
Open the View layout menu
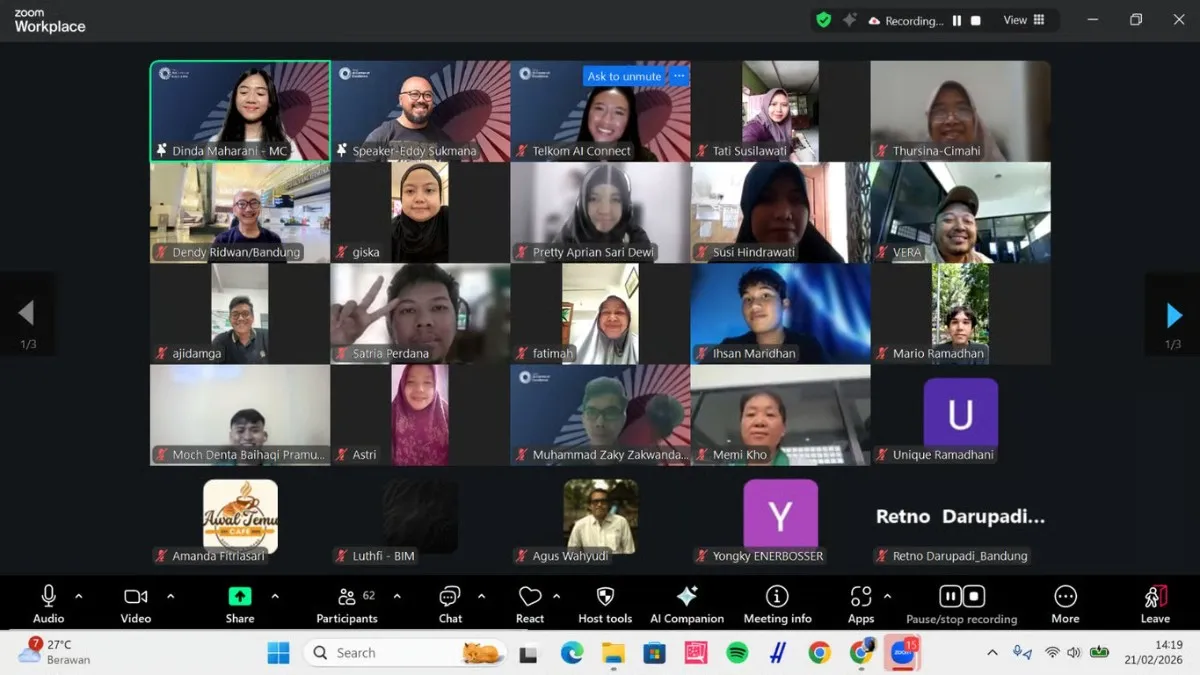(x=1024, y=20)
